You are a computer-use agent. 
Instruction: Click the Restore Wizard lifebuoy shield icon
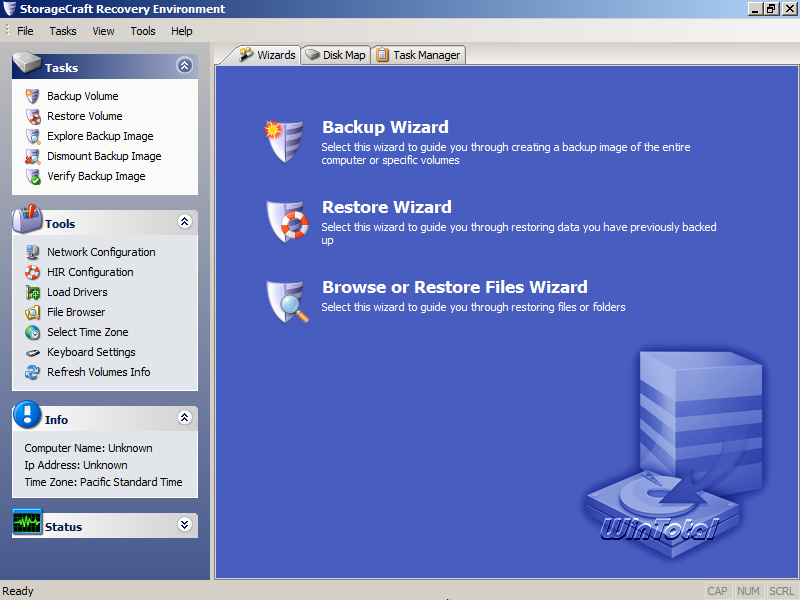click(x=287, y=221)
